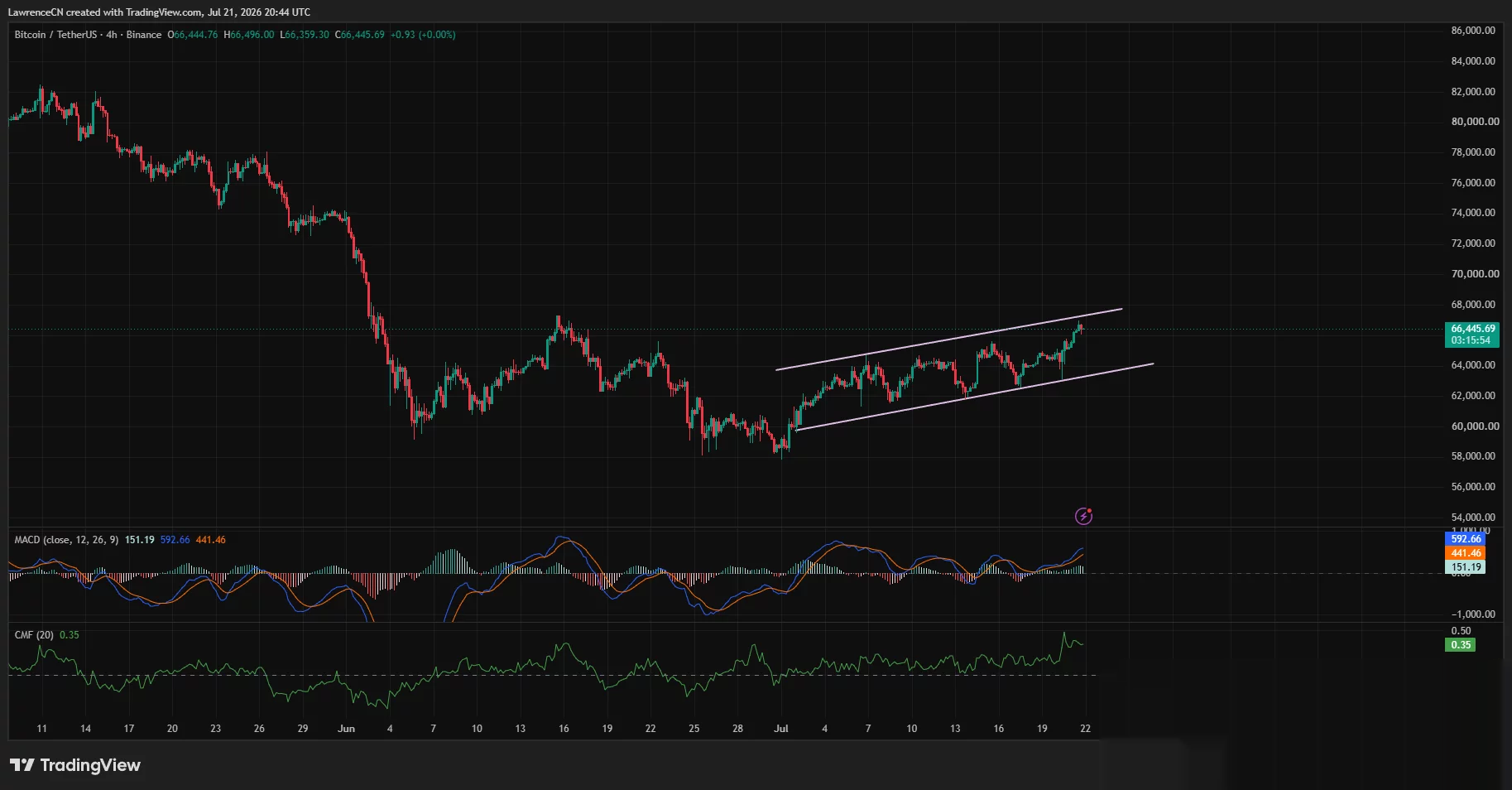Screen dimensions: 1512x790
Task: Select the upper channel trend line
Action: point(948,340)
